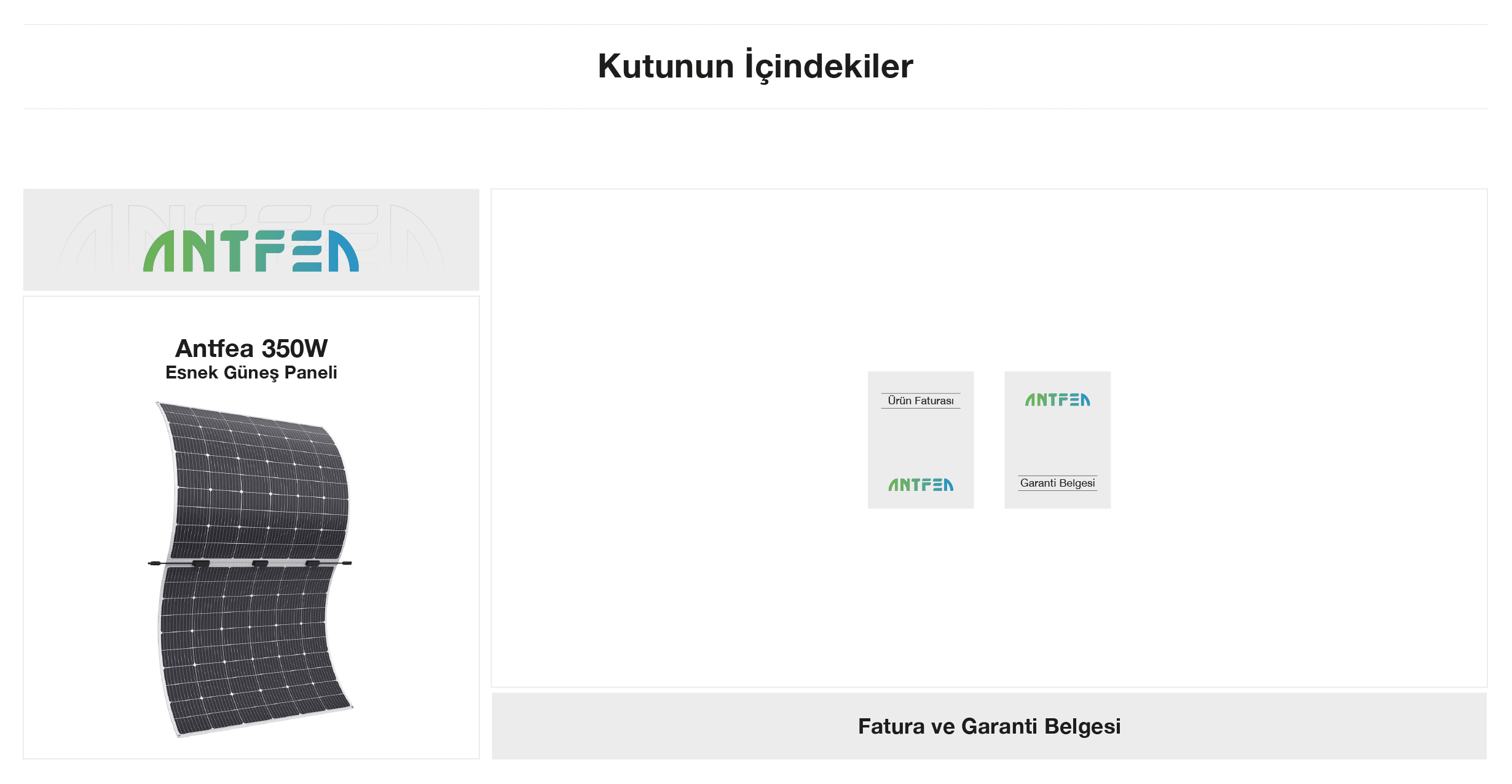
Task: Click the 'Ürün Faturası' label text
Action: (921, 401)
